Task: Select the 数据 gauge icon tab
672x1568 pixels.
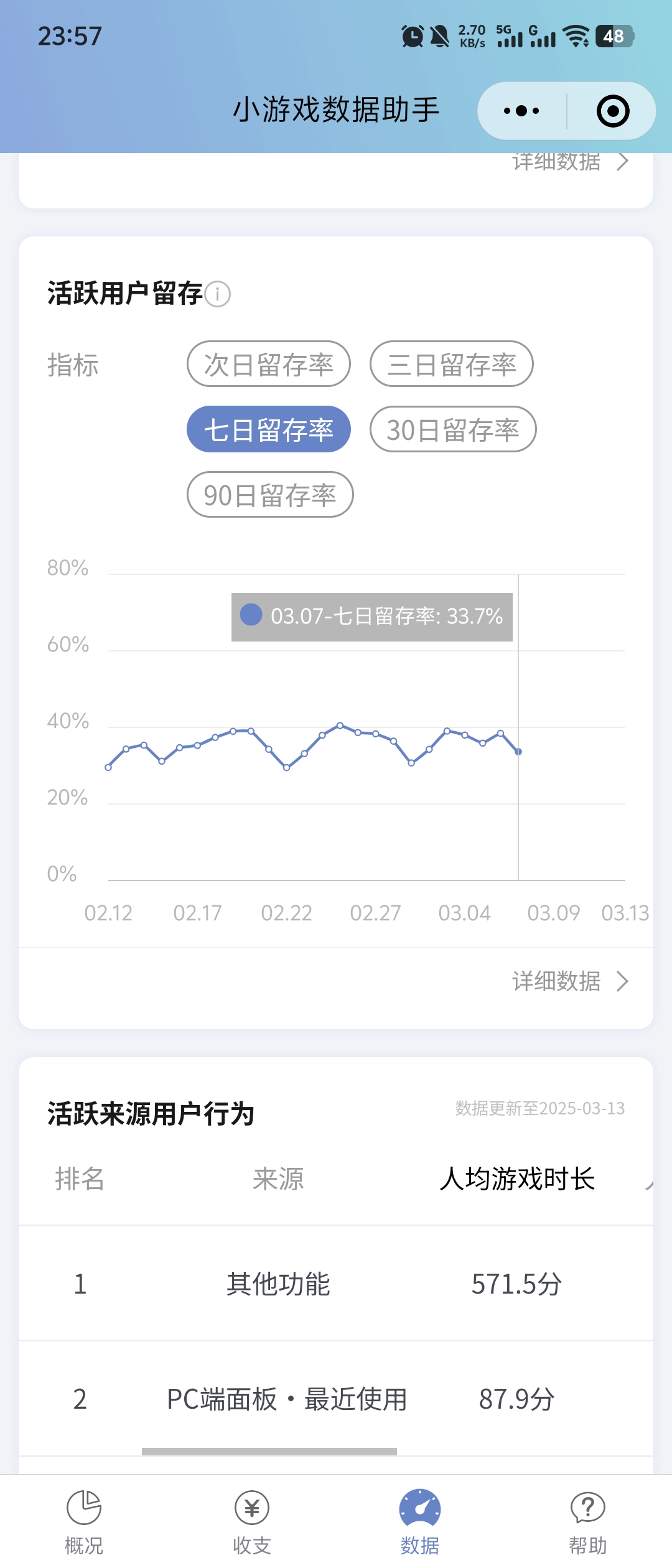Action: [x=420, y=1507]
